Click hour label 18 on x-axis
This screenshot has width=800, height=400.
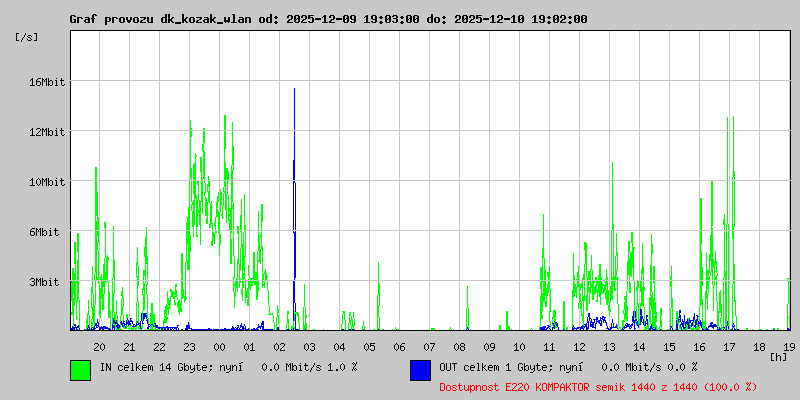click(760, 347)
